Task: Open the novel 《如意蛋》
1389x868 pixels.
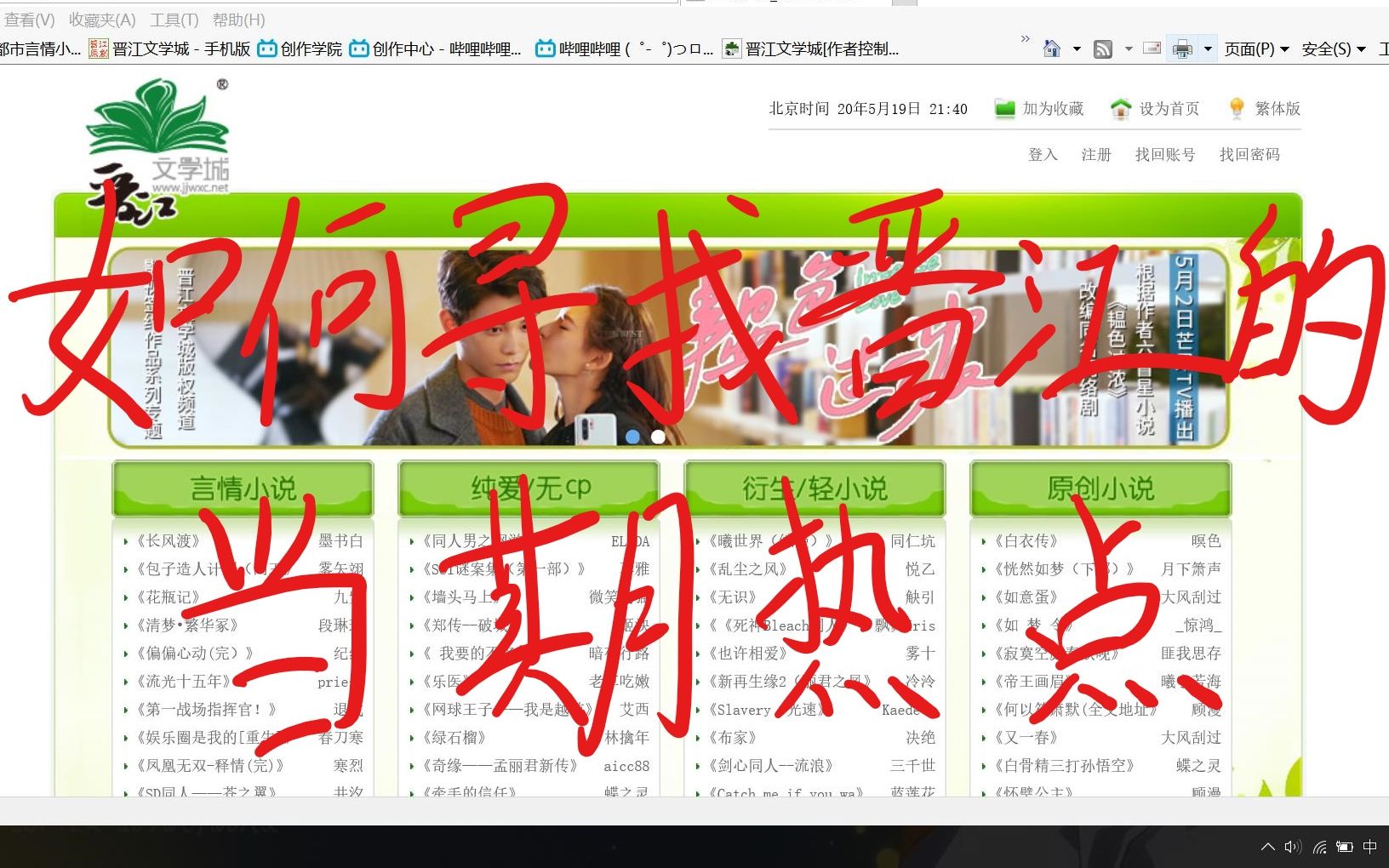Action: click(1026, 597)
